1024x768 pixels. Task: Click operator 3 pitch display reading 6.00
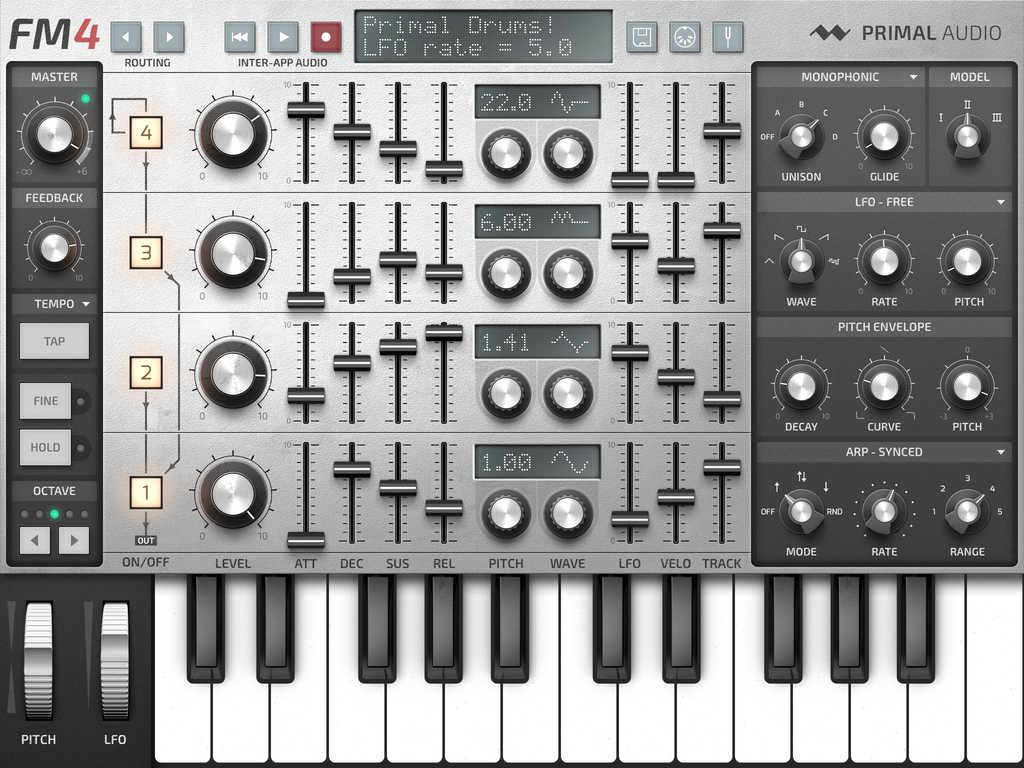(537, 222)
